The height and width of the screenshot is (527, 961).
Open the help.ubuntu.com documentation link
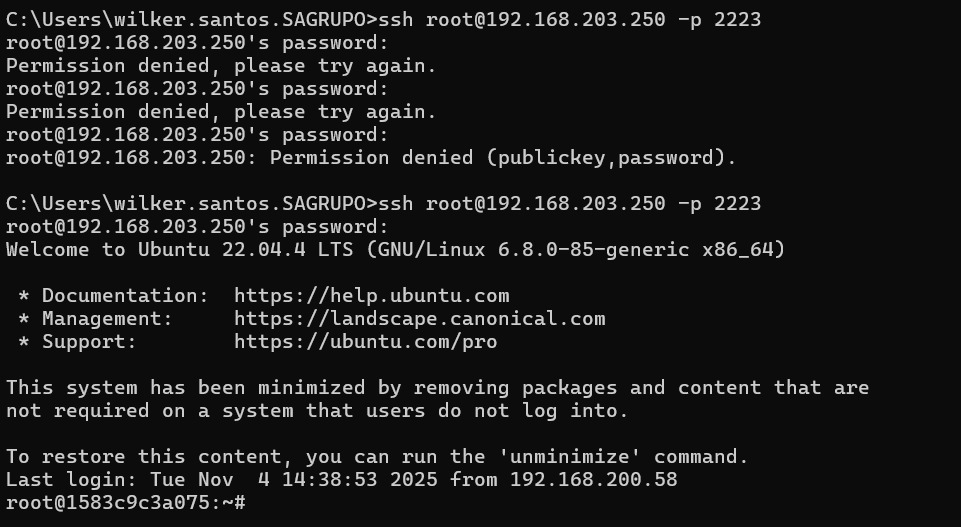(371, 296)
